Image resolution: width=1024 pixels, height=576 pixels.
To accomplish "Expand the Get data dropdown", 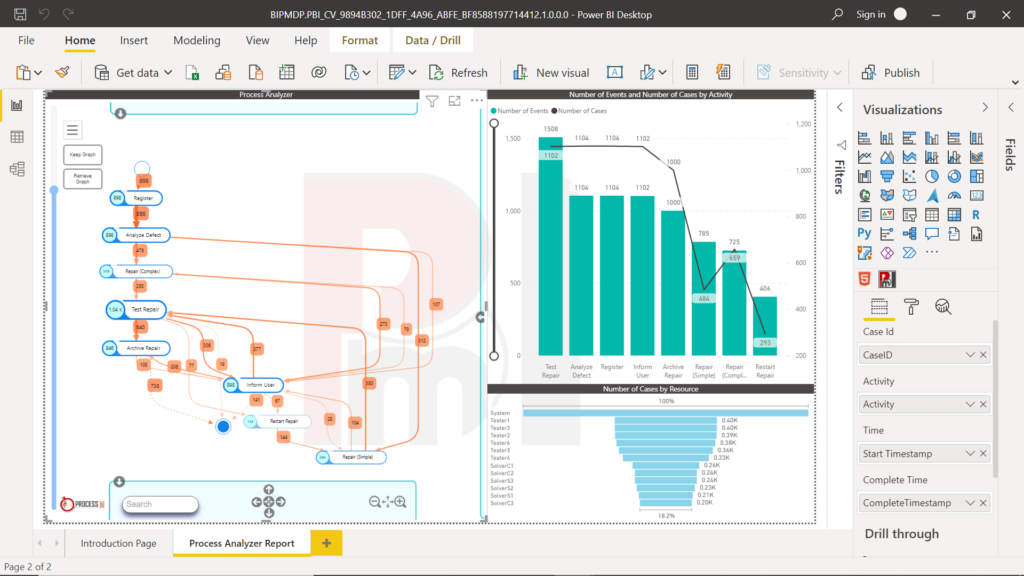I will [x=169, y=72].
